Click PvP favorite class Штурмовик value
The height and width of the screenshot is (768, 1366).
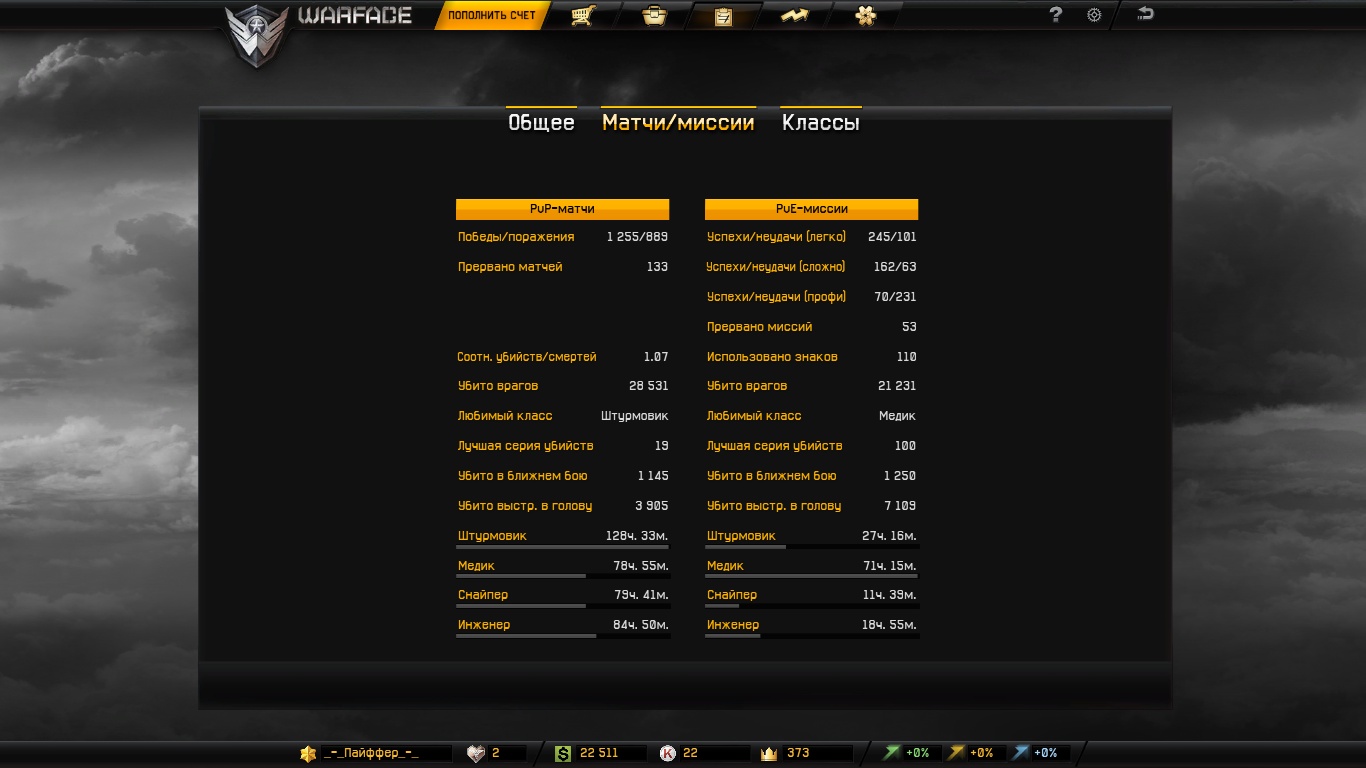pyautogui.click(x=635, y=416)
